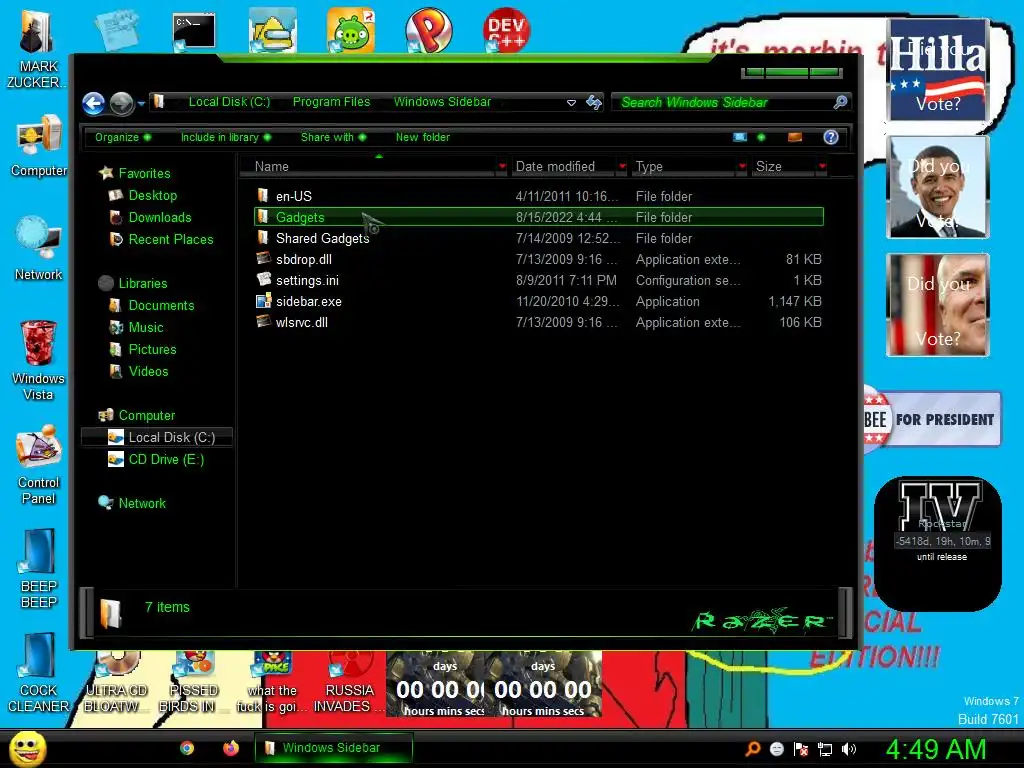The image size is (1024, 768).
Task: Sort by the Date modified column
Action: pyautogui.click(x=563, y=167)
